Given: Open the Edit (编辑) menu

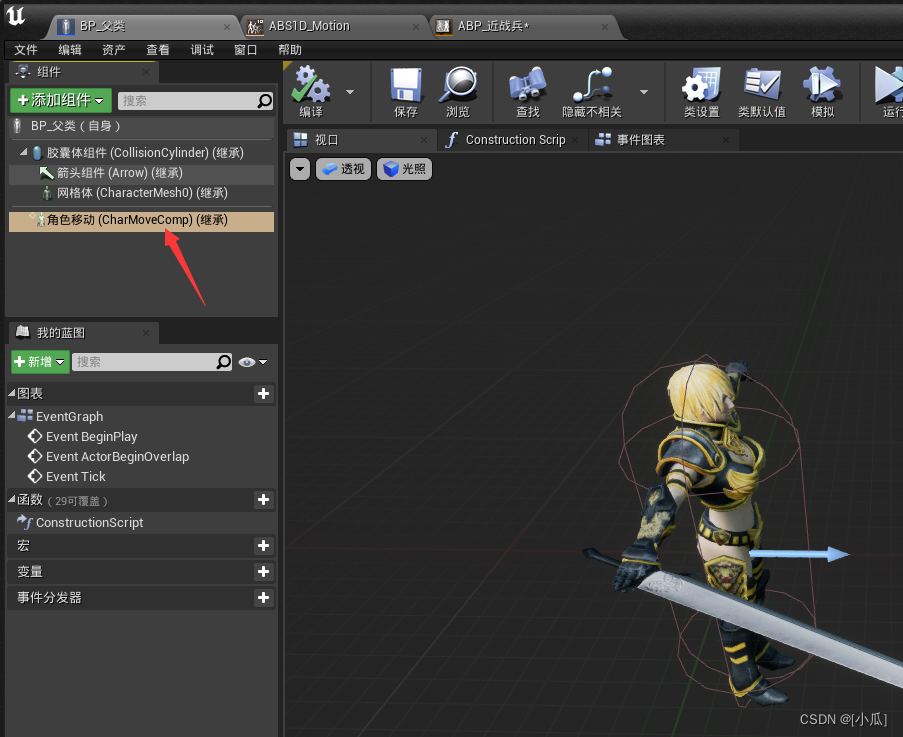Looking at the screenshot, I should [70, 50].
